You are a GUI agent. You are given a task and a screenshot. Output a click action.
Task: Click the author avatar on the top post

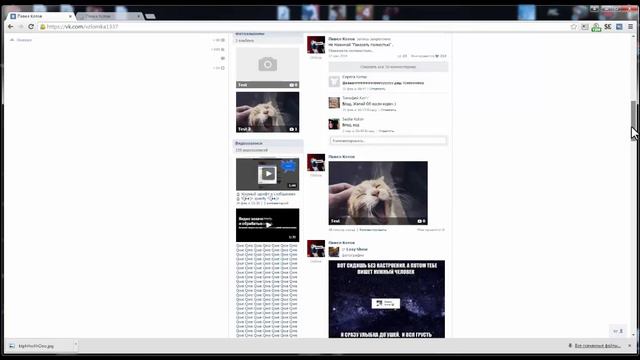(316, 44)
